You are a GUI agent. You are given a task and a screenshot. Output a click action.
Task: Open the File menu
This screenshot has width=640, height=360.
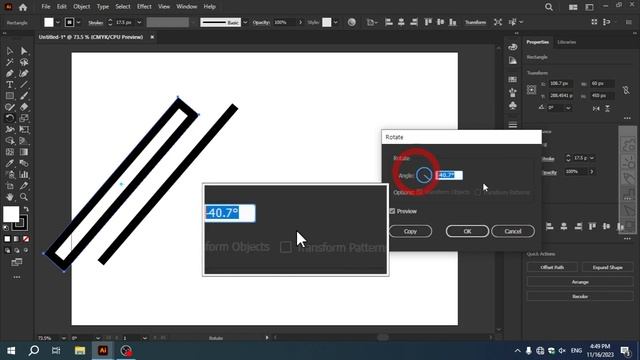tap(46, 7)
